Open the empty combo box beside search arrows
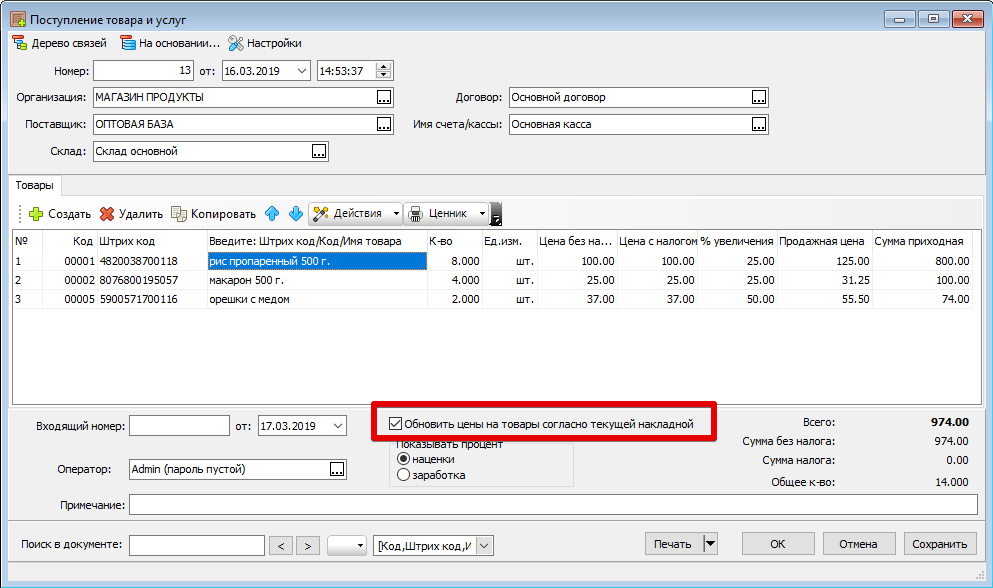 347,546
